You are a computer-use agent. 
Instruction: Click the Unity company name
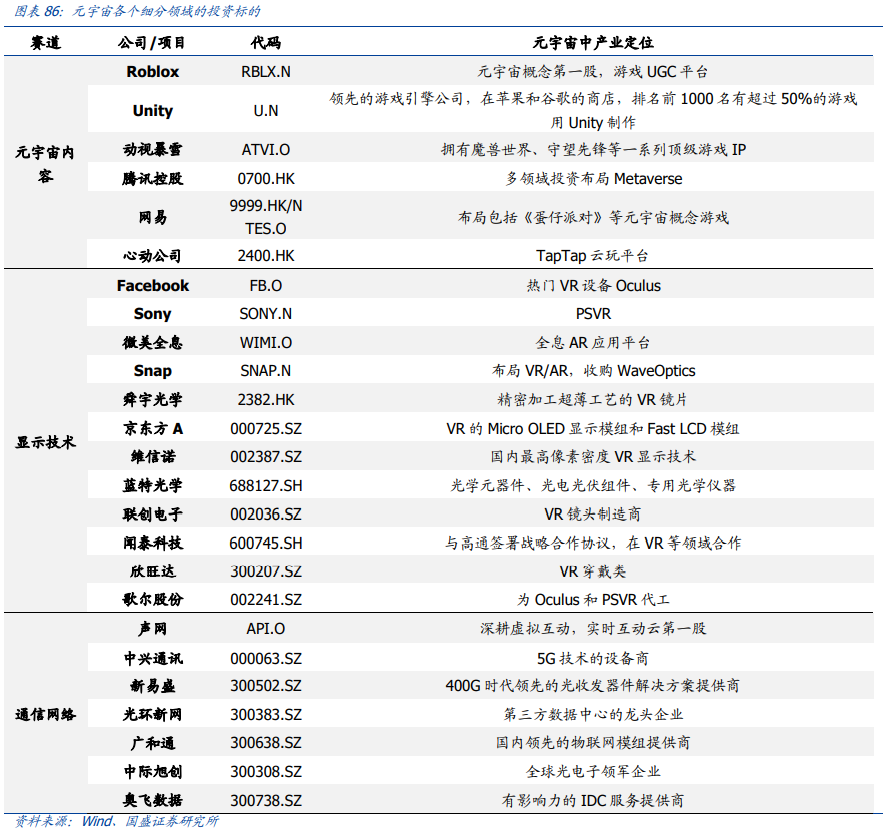pyautogui.click(x=152, y=110)
